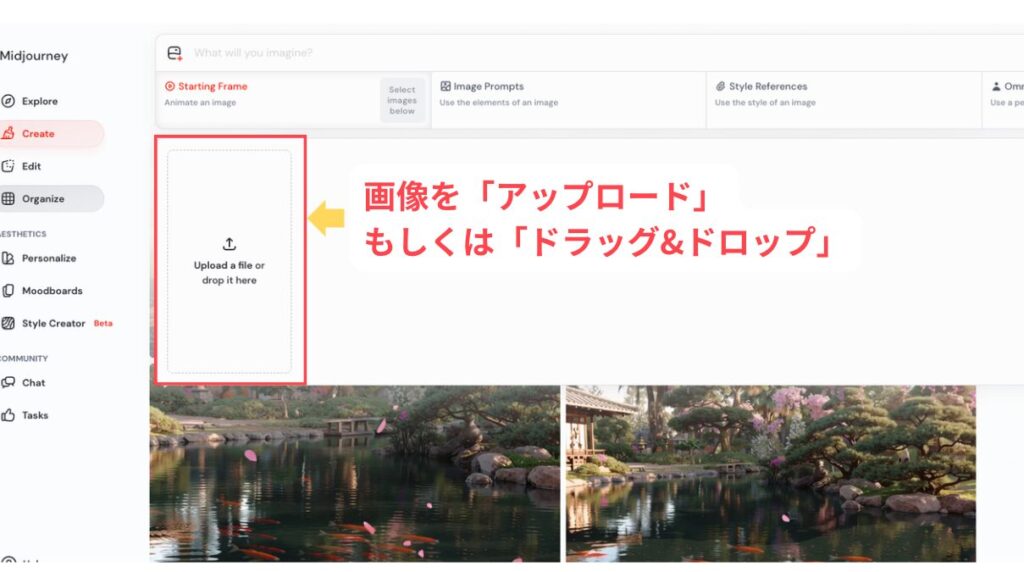
Task: Click 'Upload a file or drop it here'
Action: pos(229,273)
